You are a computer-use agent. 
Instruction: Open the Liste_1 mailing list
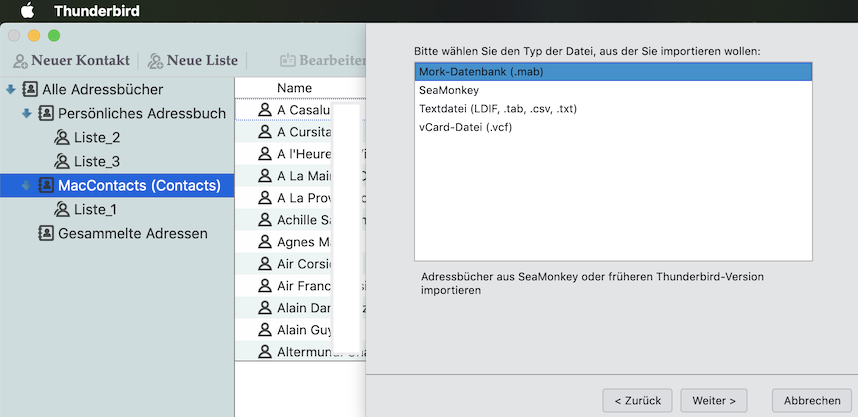click(95, 209)
